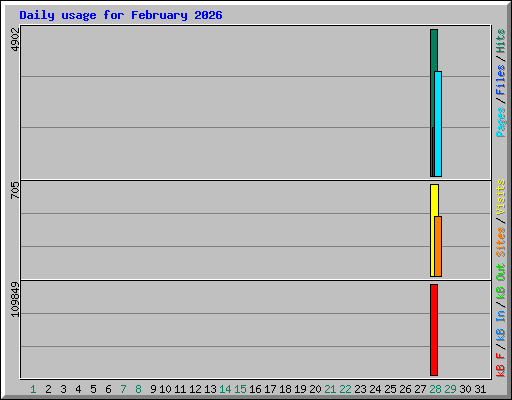
Task: Click day 31 on the x-axis
Action: (480, 389)
